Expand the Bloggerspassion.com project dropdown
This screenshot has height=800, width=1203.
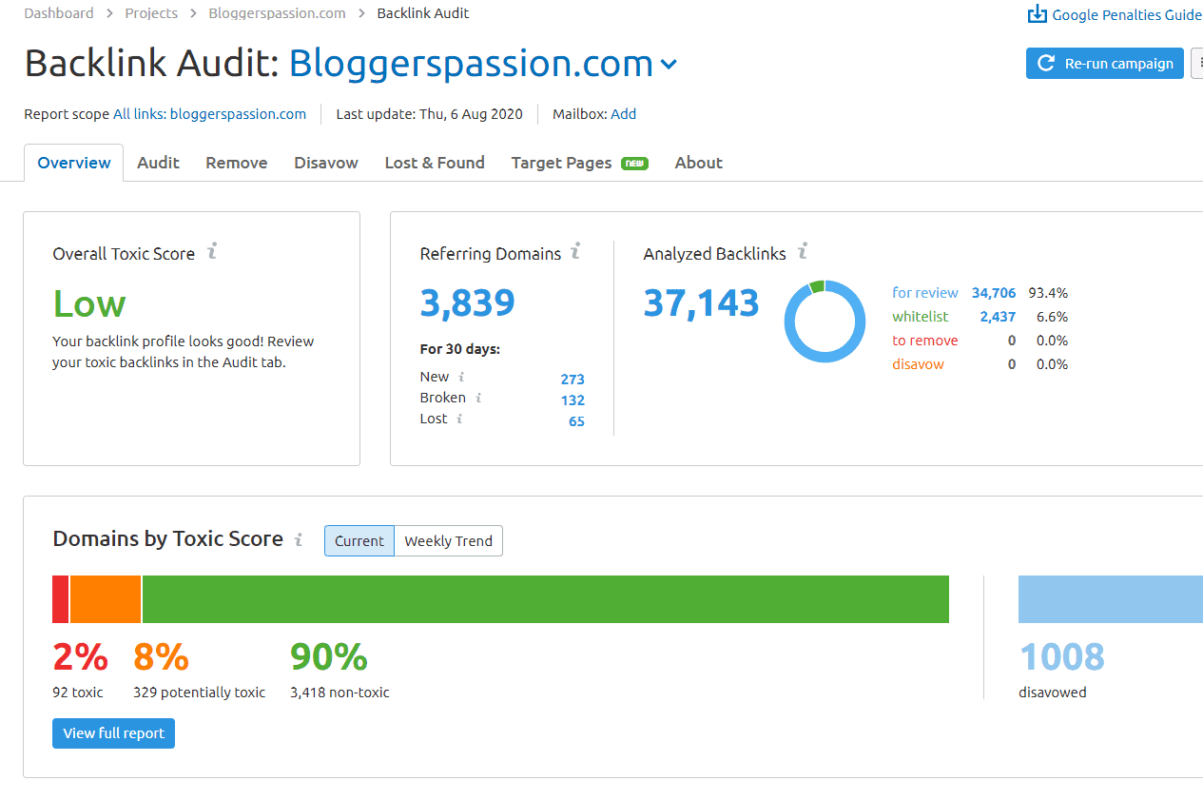coord(669,65)
